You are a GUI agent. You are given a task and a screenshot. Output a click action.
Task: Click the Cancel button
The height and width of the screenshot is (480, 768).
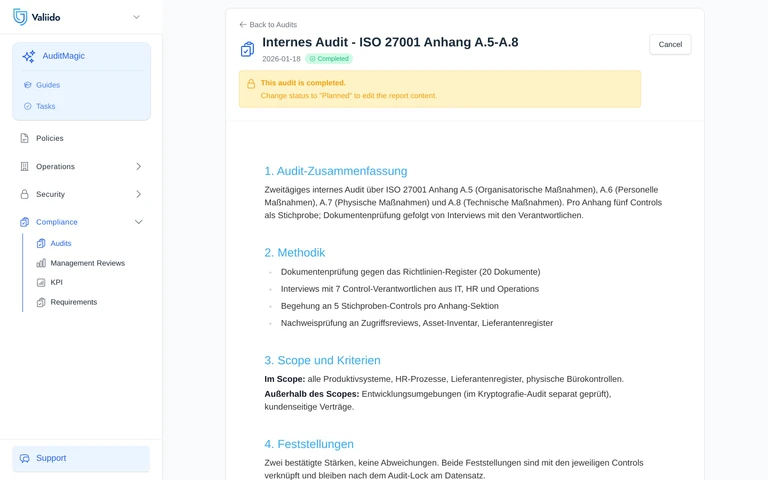(670, 45)
